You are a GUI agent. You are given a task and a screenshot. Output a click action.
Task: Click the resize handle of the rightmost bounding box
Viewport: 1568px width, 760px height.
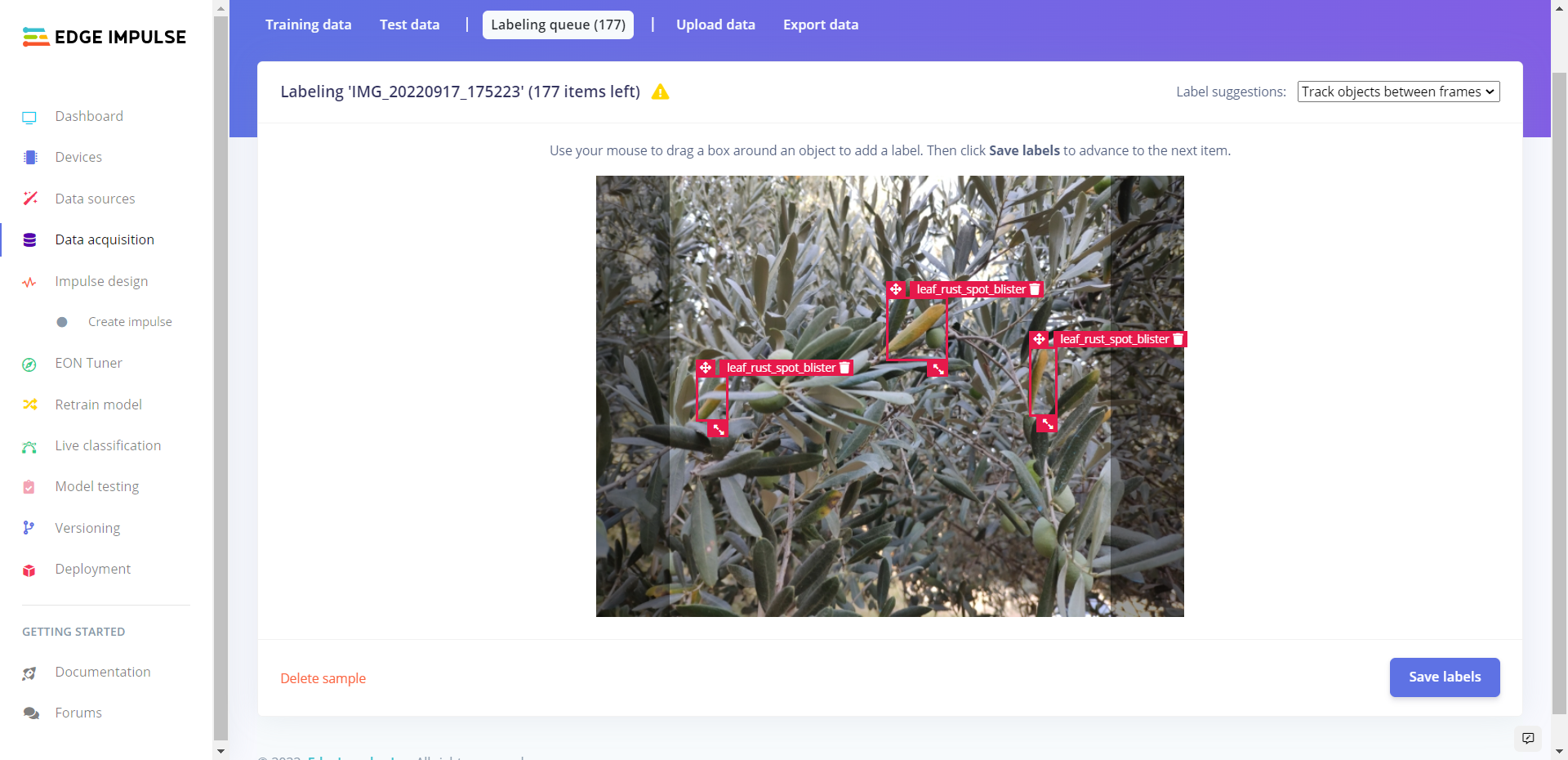click(1048, 424)
